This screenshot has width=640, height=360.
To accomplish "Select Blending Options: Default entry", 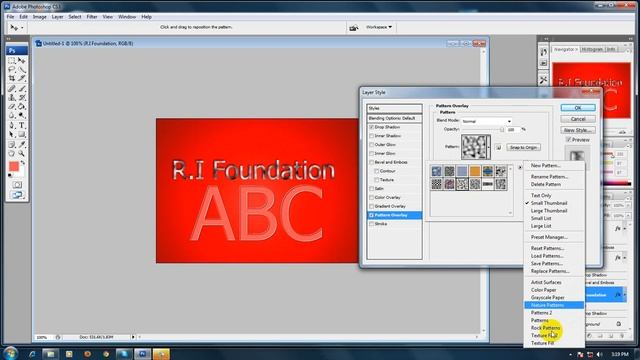I will 394,118.
